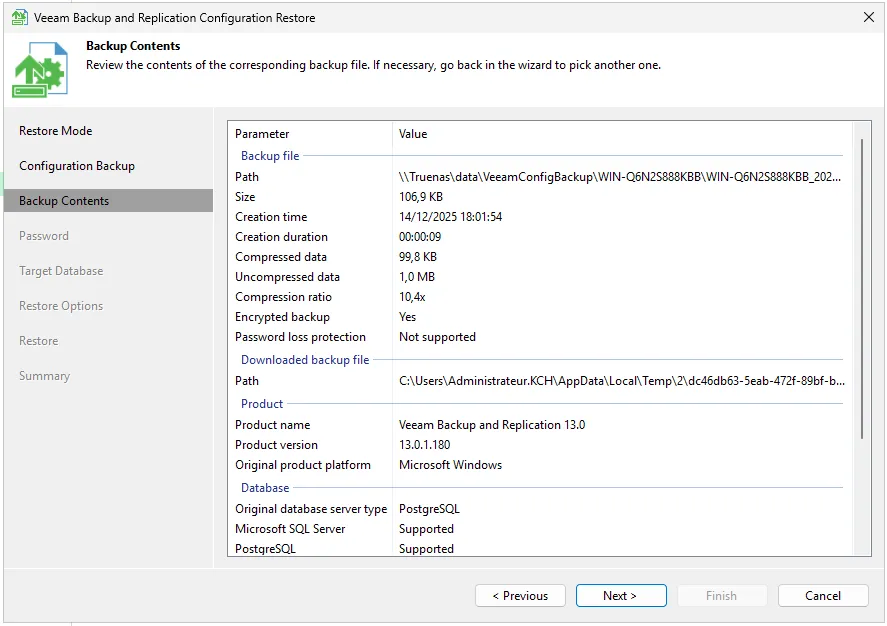
Task: Click the Product version row
Action: (540, 445)
